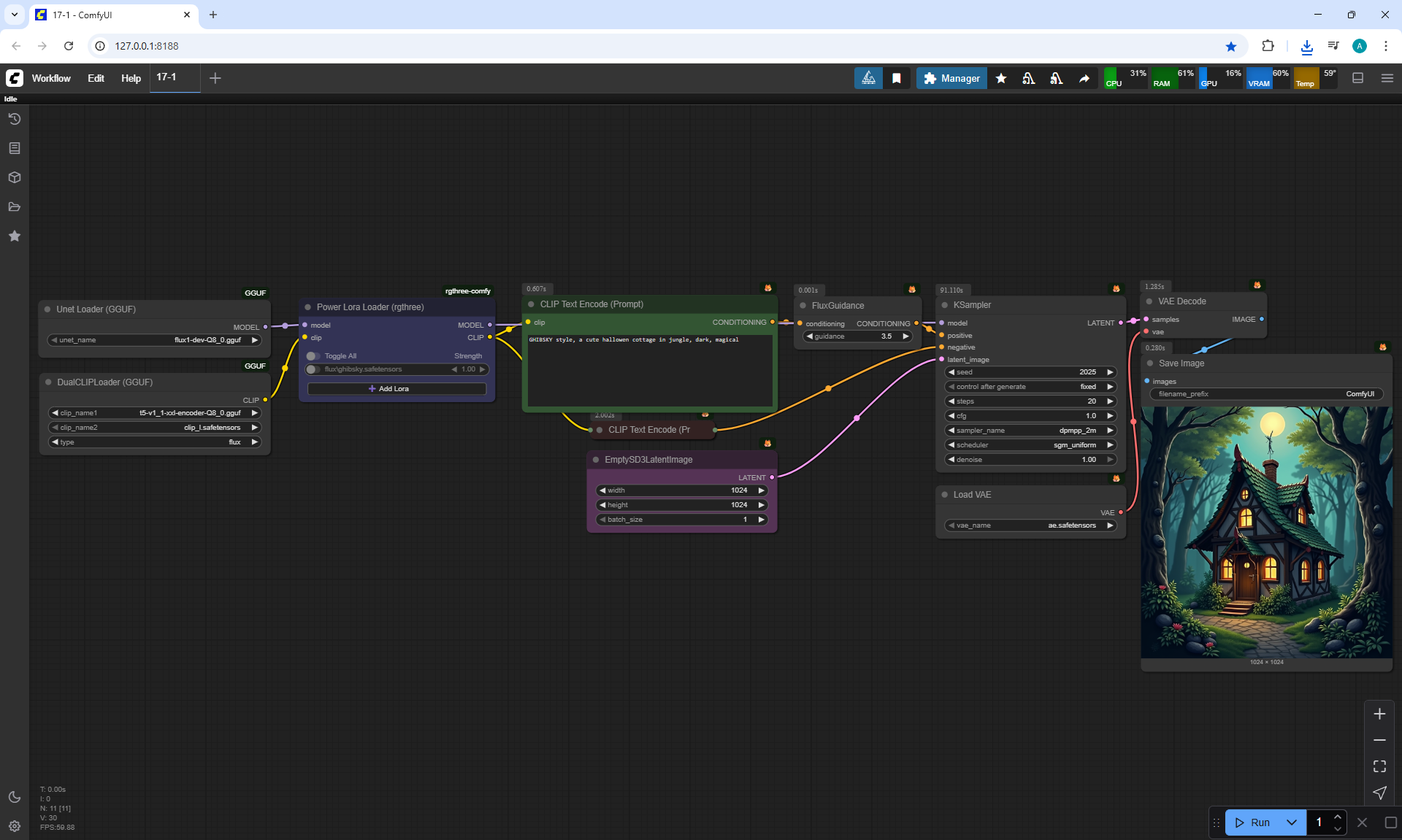The width and height of the screenshot is (1402, 840).
Task: Open the node library sidebar icon
Action: tap(14, 148)
